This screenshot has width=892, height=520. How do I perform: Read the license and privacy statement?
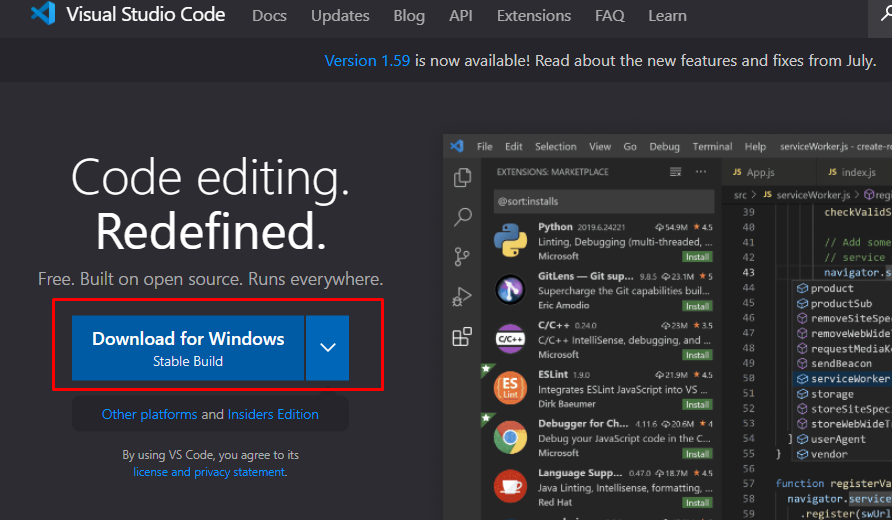click(209, 472)
